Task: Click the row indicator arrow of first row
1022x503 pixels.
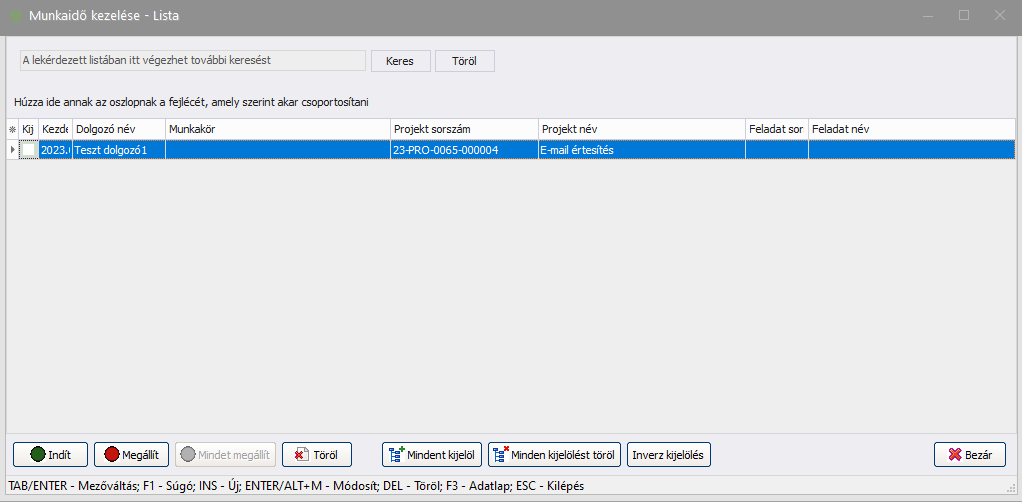Action: [12, 149]
